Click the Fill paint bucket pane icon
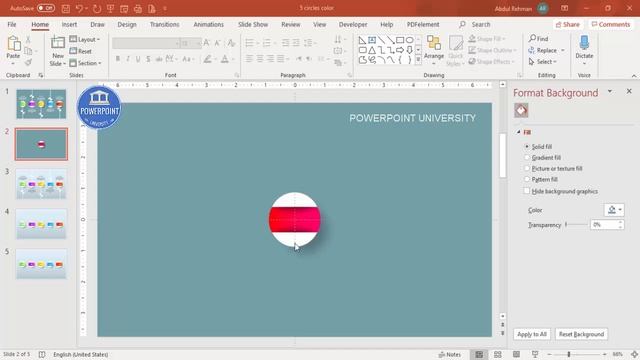The height and width of the screenshot is (360, 640). (x=521, y=110)
